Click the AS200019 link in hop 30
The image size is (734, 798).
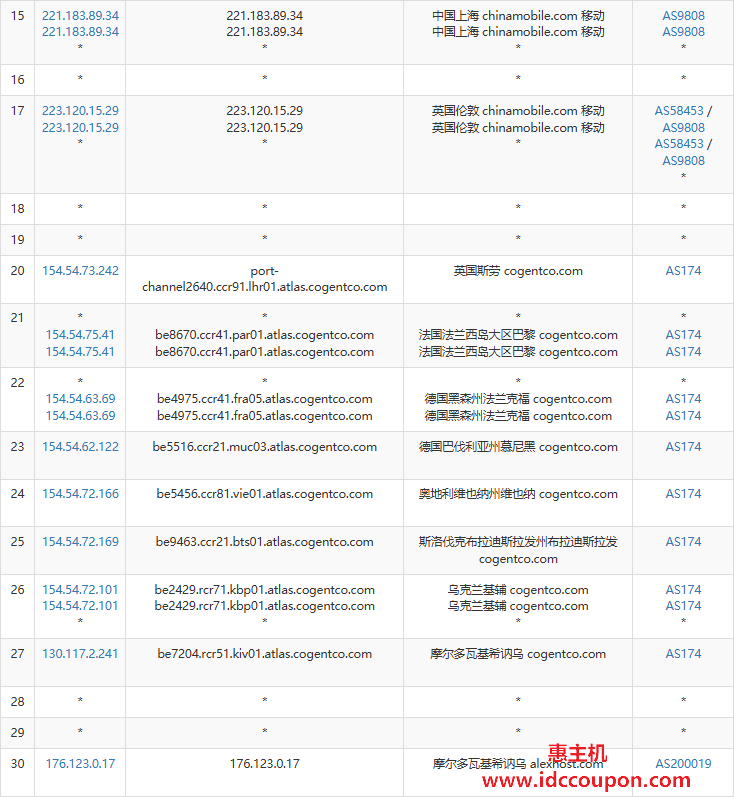click(683, 763)
